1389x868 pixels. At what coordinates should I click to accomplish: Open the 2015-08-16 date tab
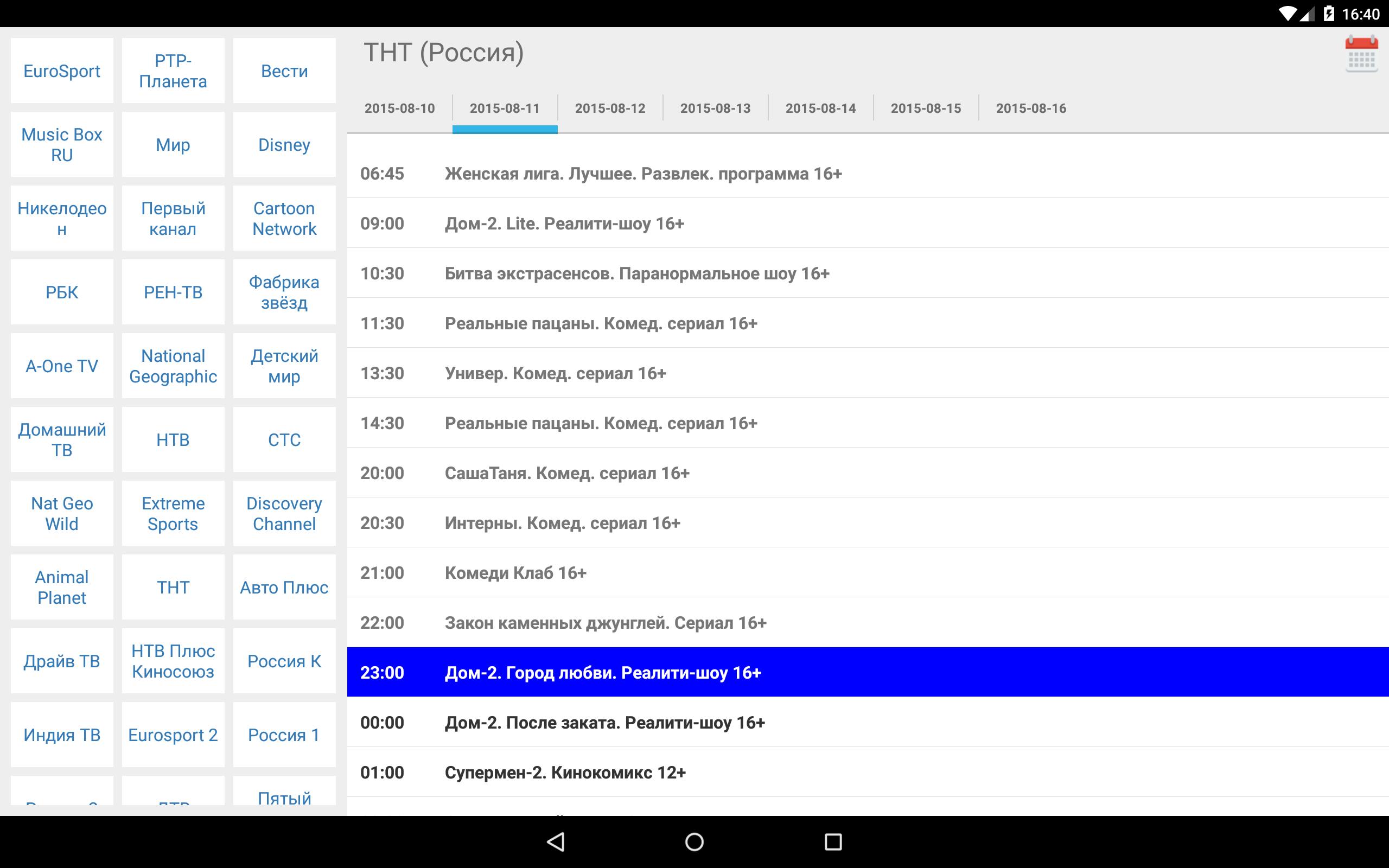point(1031,108)
